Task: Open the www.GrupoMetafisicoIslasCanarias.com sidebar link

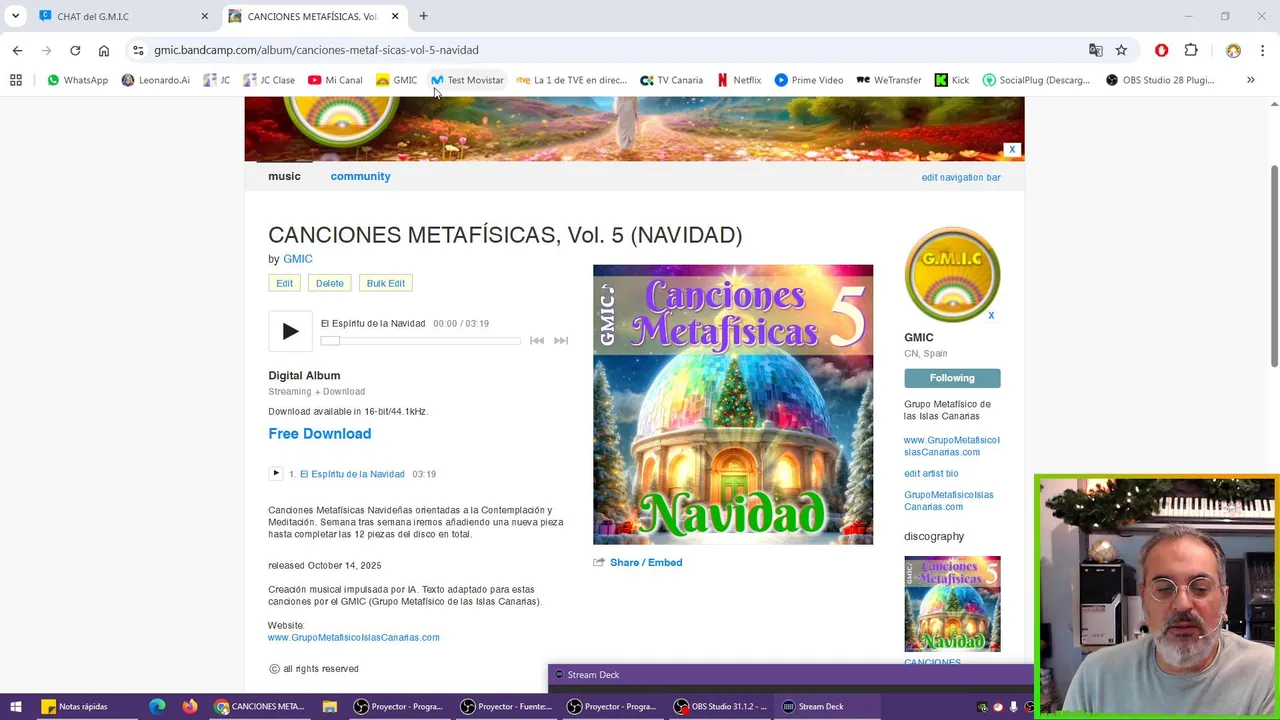Action: click(952, 446)
